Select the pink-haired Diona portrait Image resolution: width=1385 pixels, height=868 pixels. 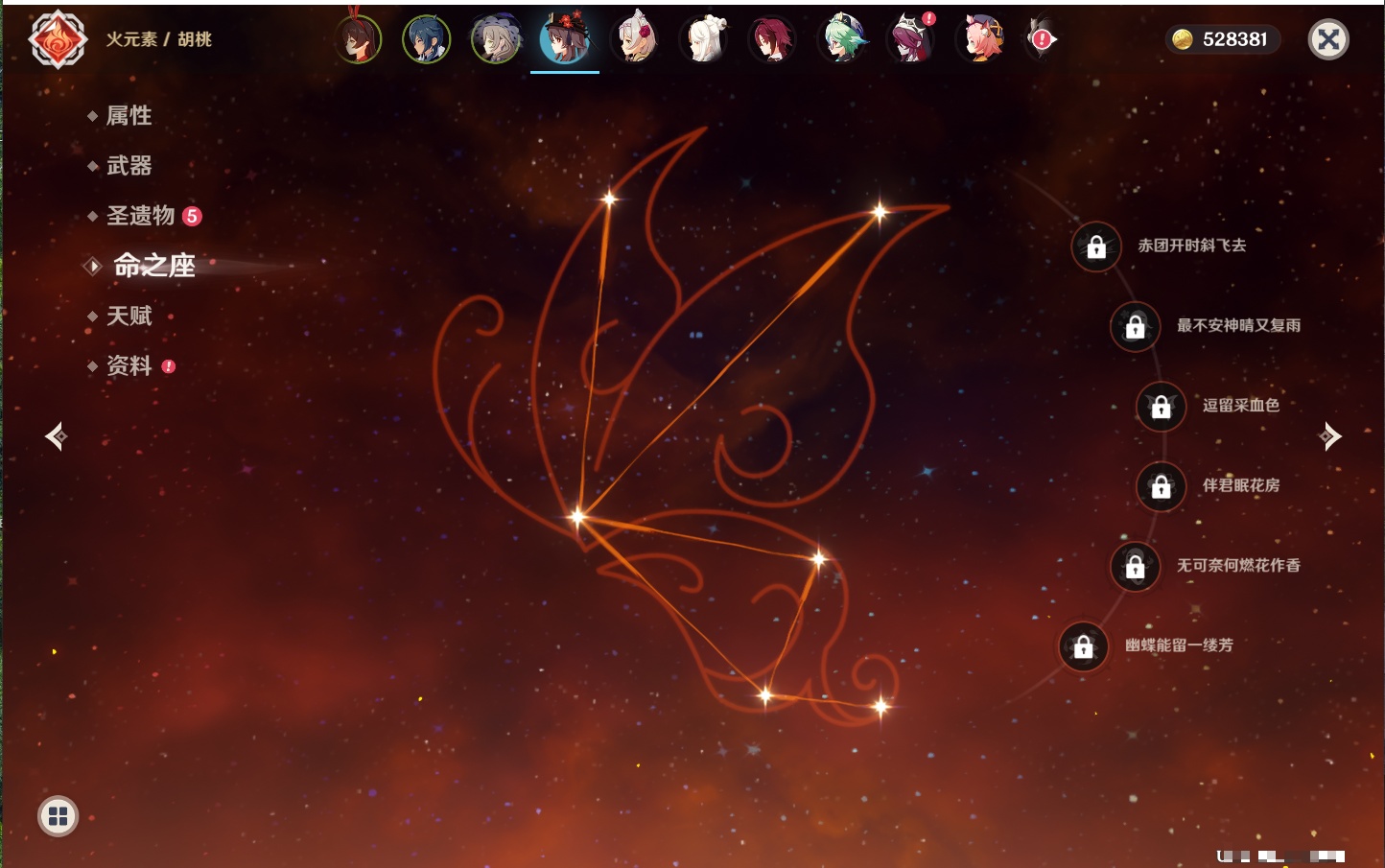tap(980, 40)
